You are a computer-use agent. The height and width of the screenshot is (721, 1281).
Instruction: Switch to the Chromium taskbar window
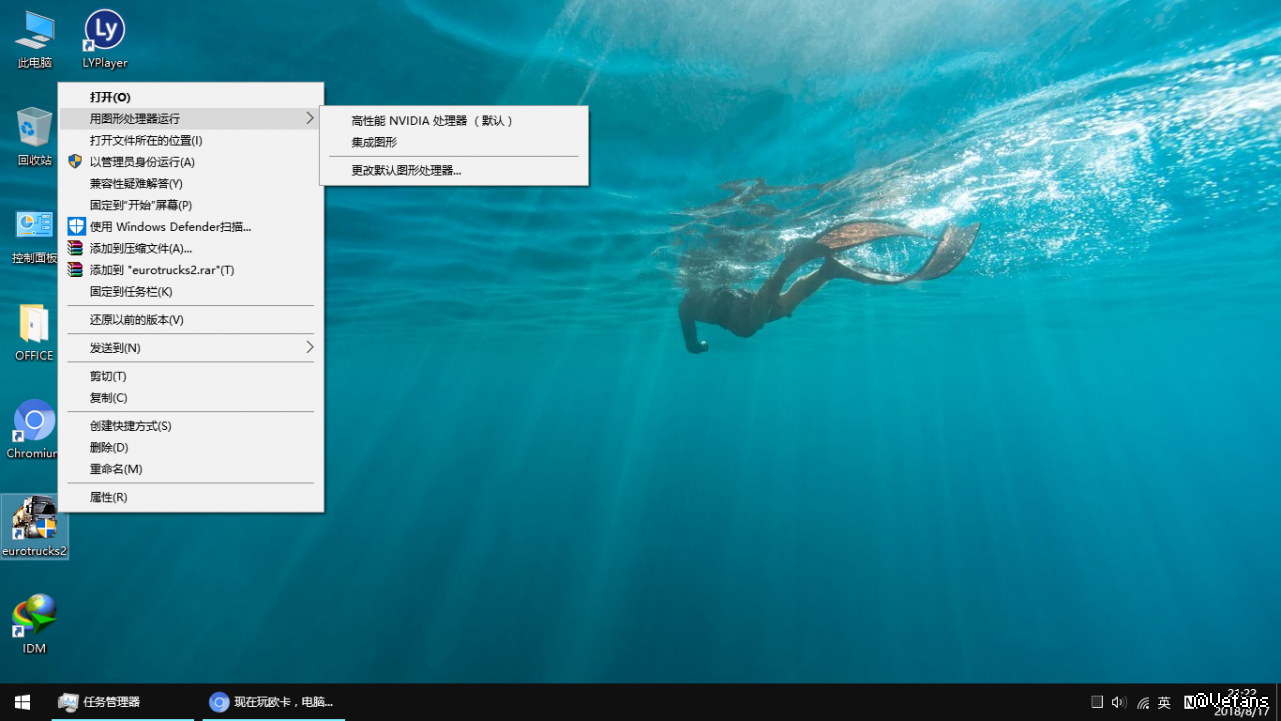coord(272,702)
